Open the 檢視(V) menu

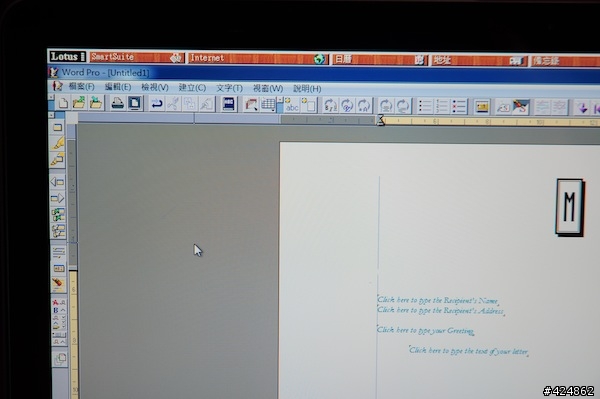point(155,87)
